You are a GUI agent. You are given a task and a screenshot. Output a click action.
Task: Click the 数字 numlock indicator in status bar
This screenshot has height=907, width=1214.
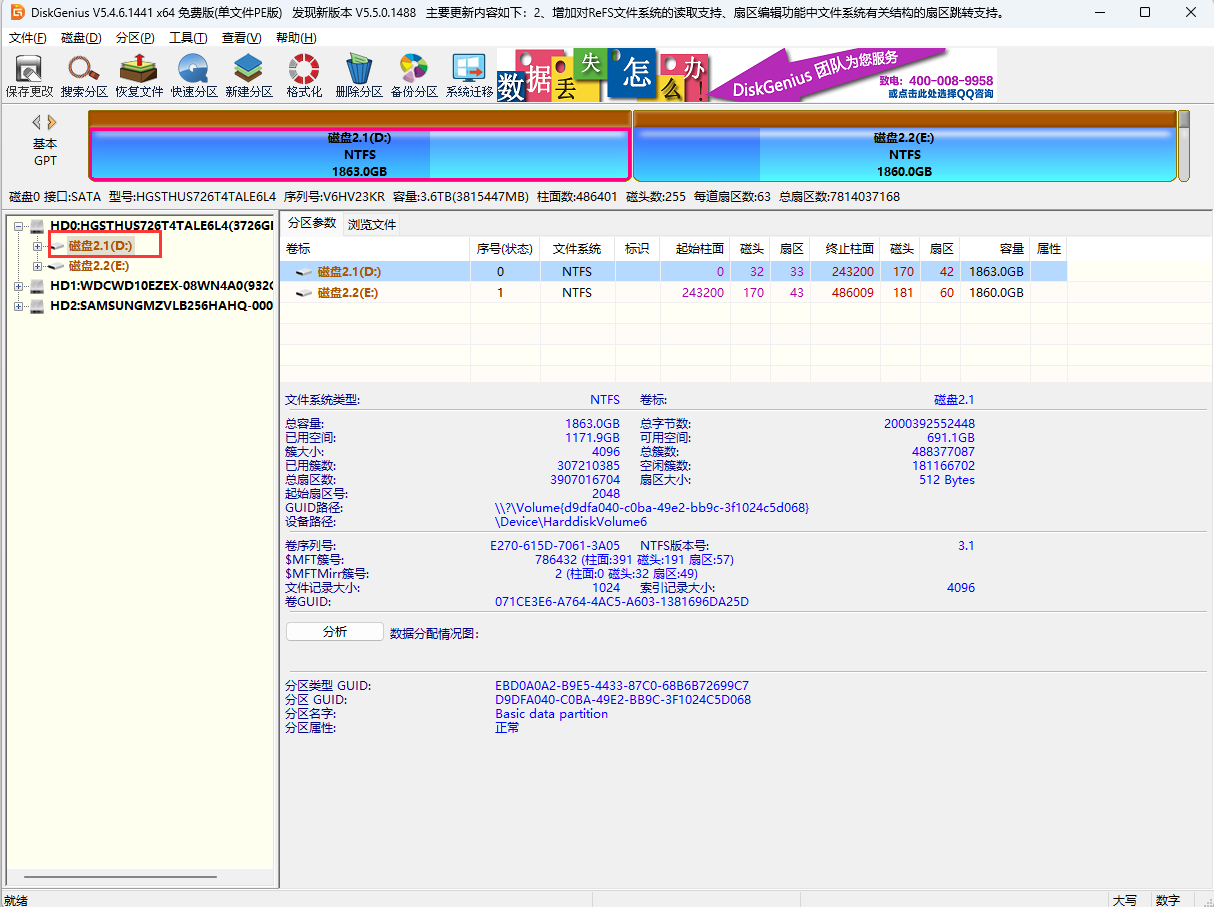[1168, 900]
